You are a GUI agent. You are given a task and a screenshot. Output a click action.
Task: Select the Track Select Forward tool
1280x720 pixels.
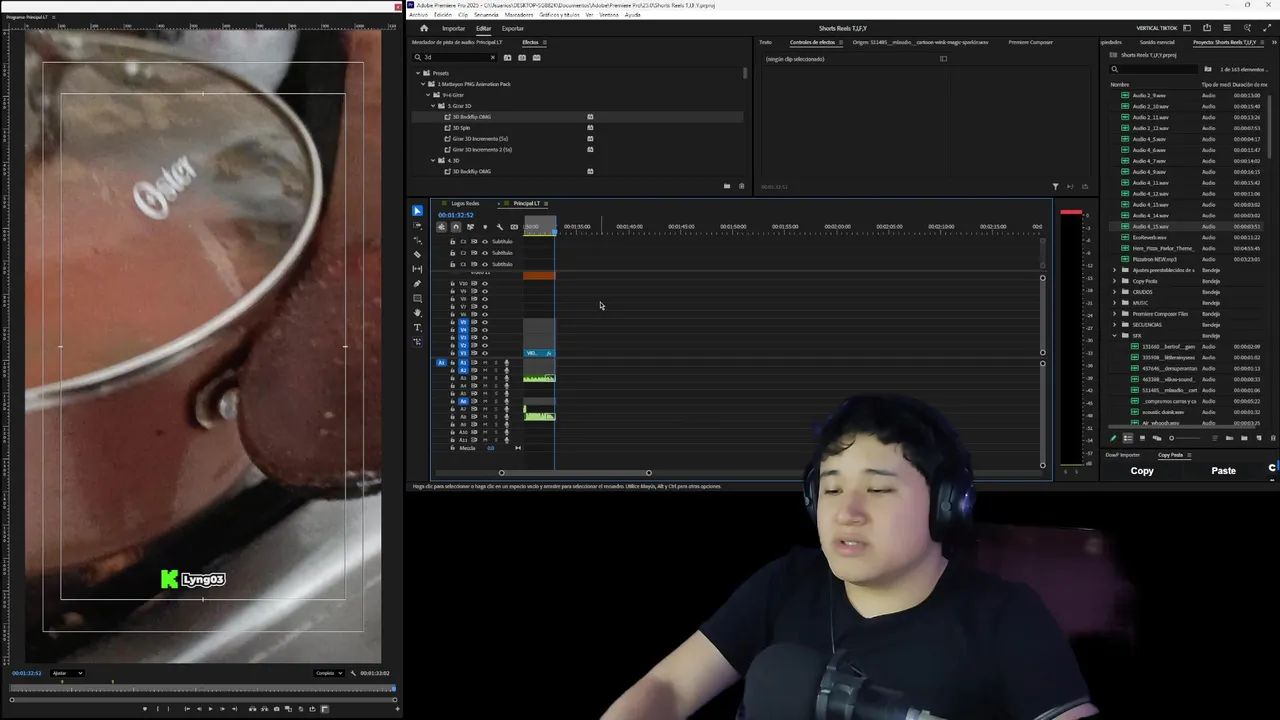coord(417,226)
